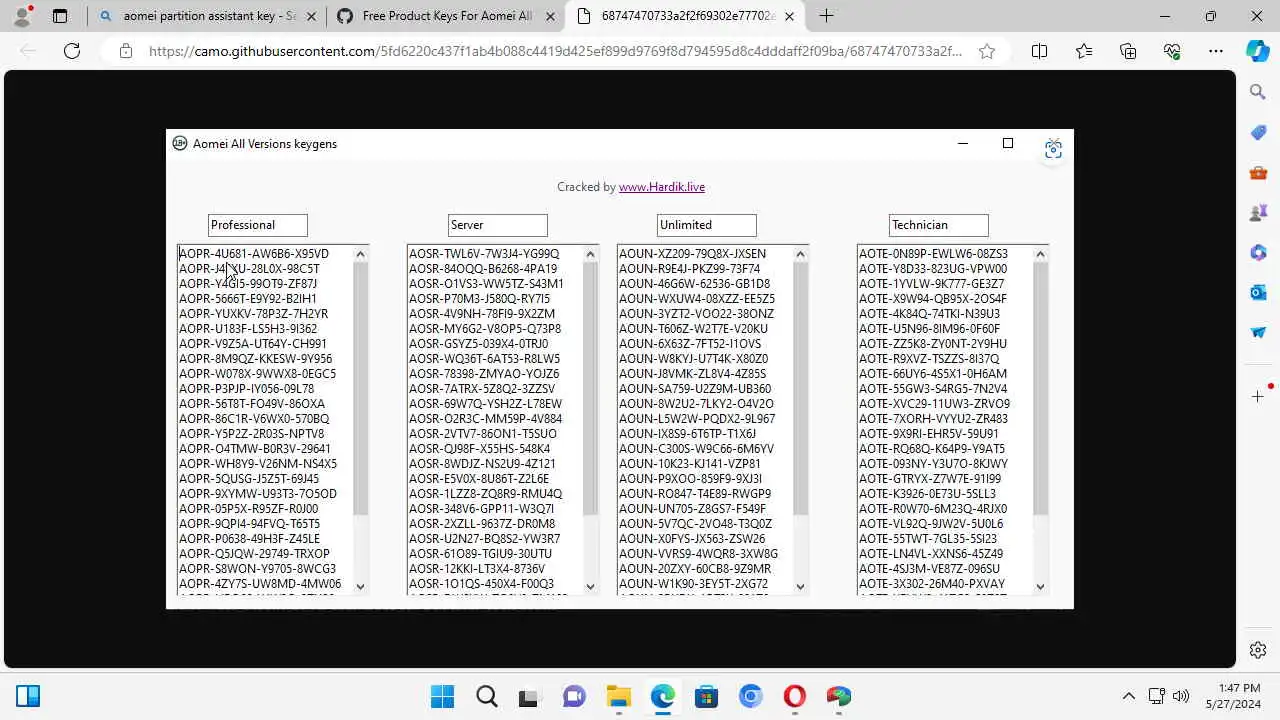This screenshot has width=1280, height=720.
Task: Open the tab actions menu icon
Action: pos(60,16)
